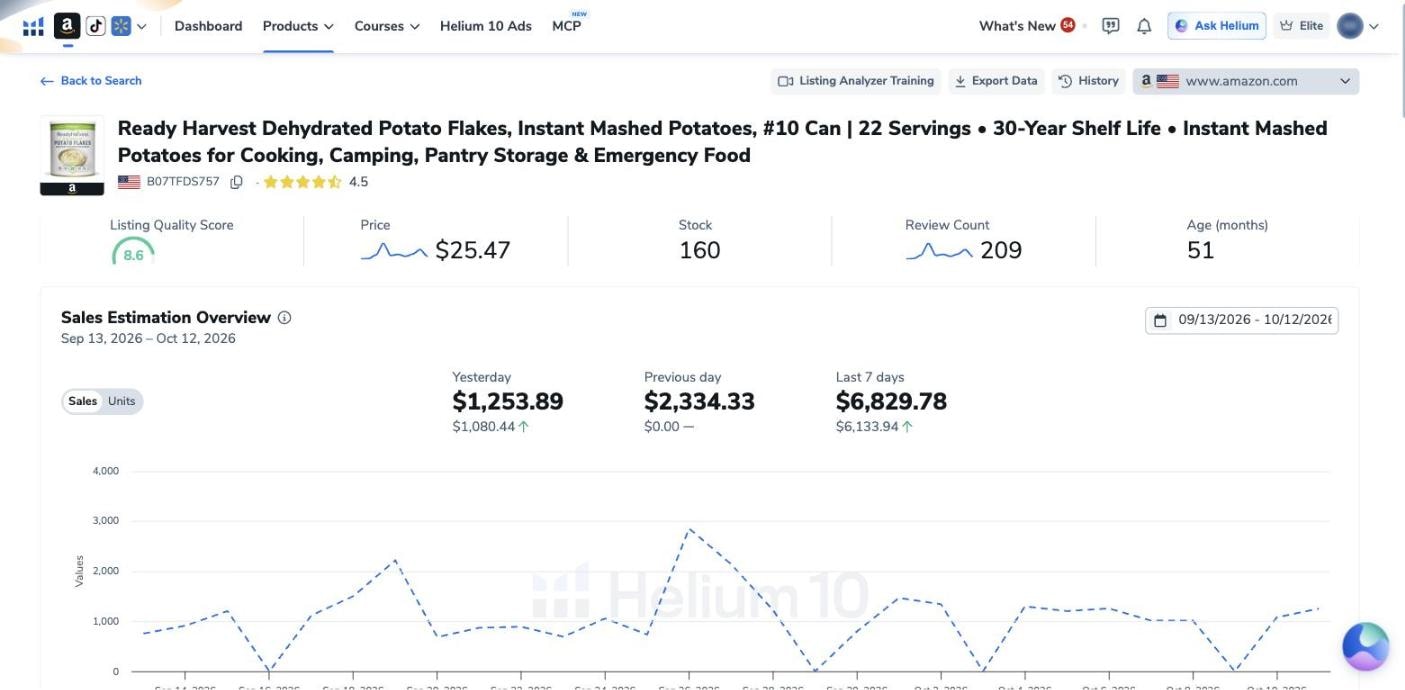
Task: Open the notifications bell
Action: click(1144, 26)
